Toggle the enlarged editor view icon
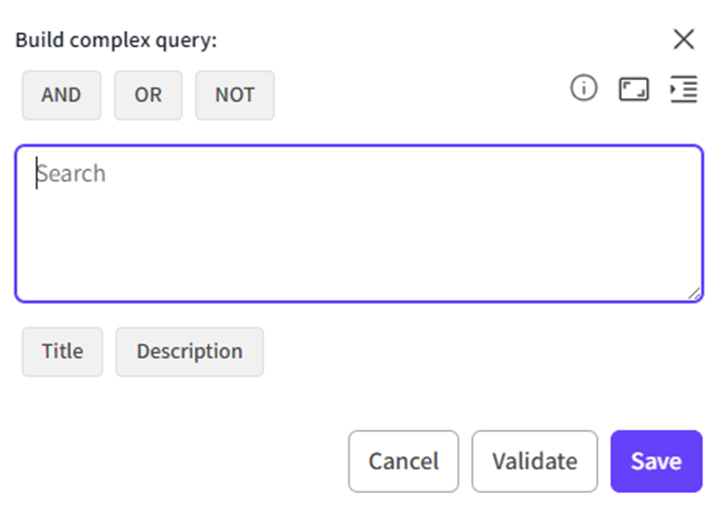 [x=633, y=90]
